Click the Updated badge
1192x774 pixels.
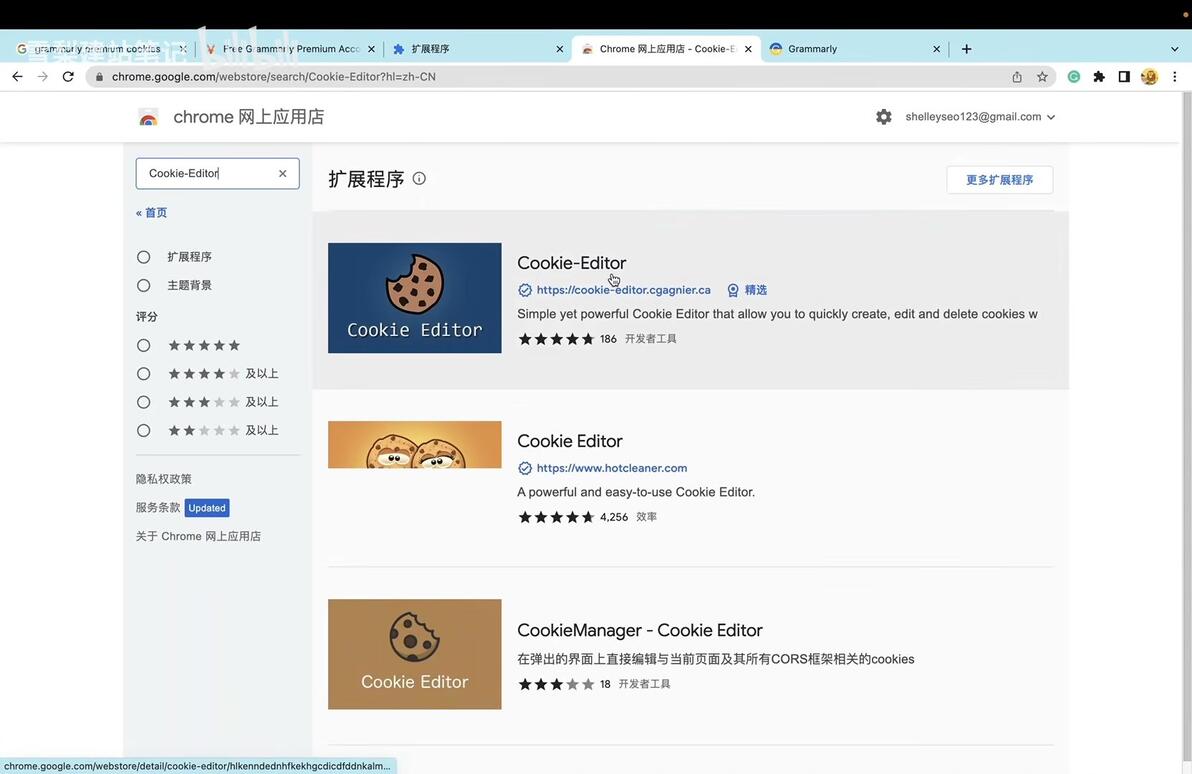[x=207, y=508]
